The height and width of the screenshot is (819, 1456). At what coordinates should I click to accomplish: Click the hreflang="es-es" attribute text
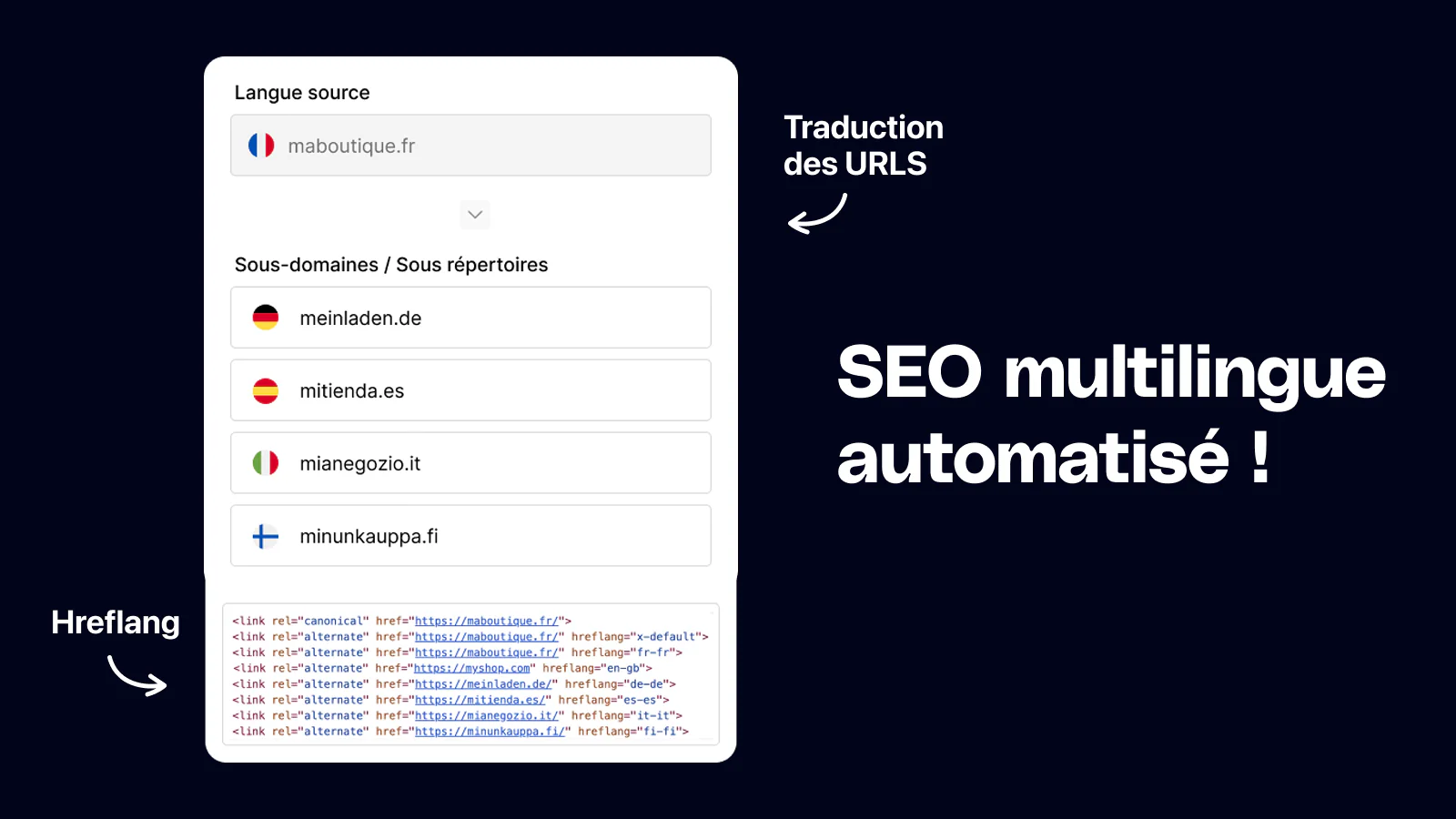click(611, 700)
